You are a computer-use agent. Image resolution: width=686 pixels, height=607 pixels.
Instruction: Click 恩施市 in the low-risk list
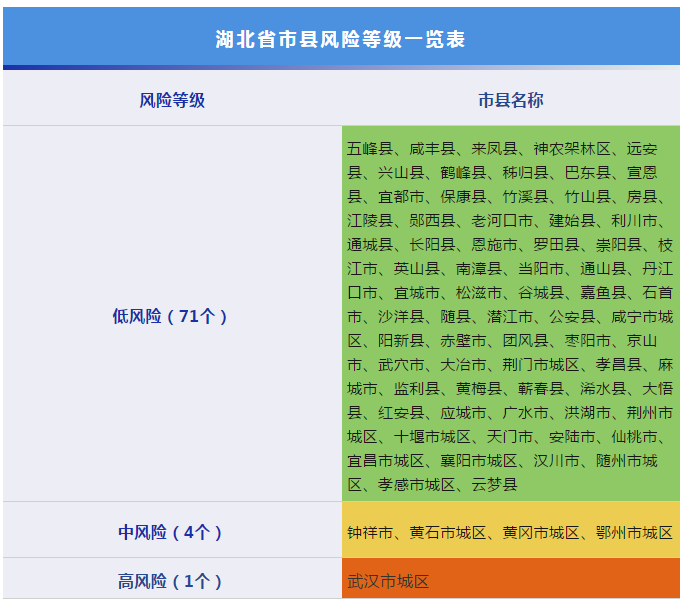(494, 245)
